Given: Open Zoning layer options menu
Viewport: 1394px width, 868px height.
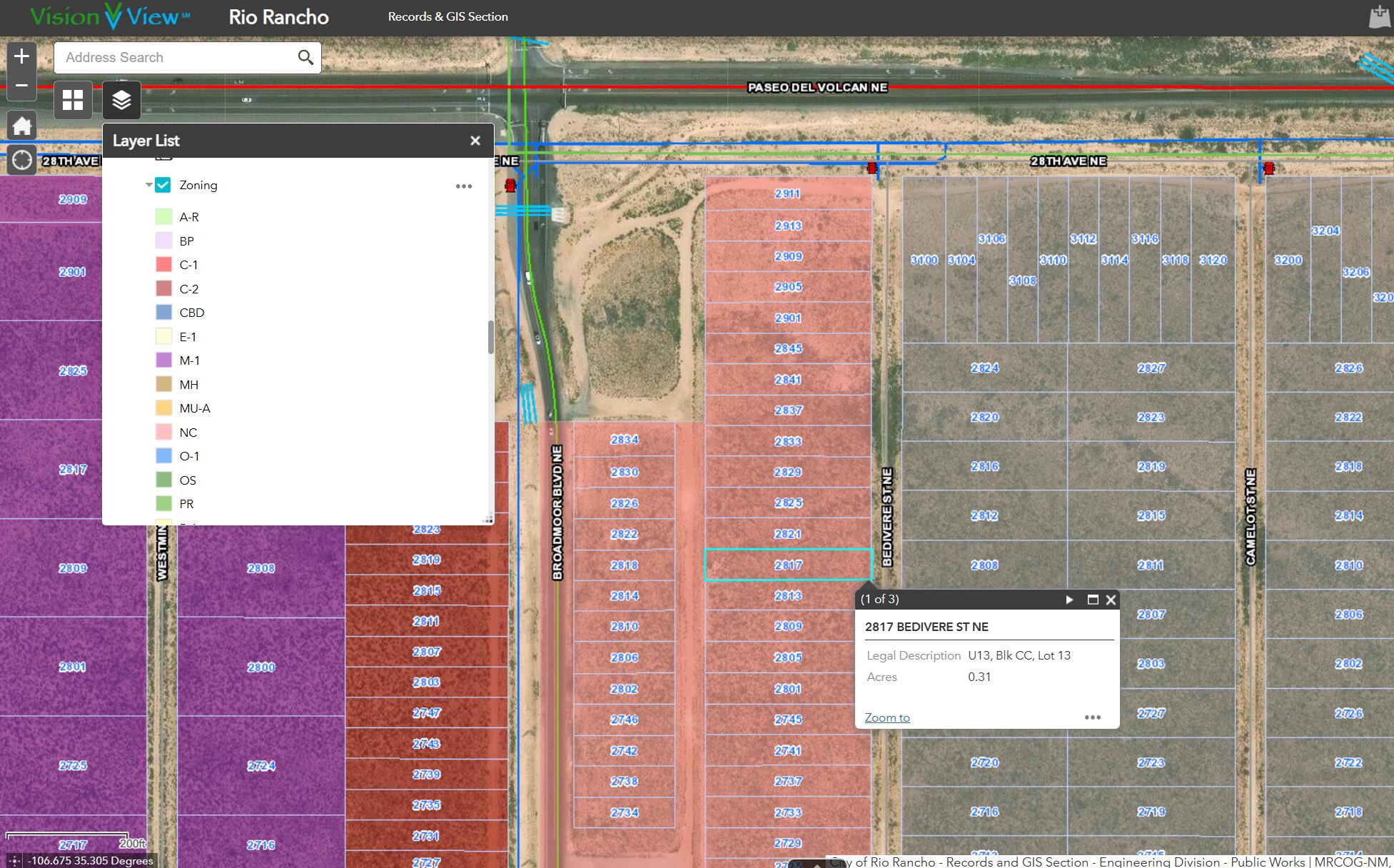Looking at the screenshot, I should pyautogui.click(x=464, y=186).
